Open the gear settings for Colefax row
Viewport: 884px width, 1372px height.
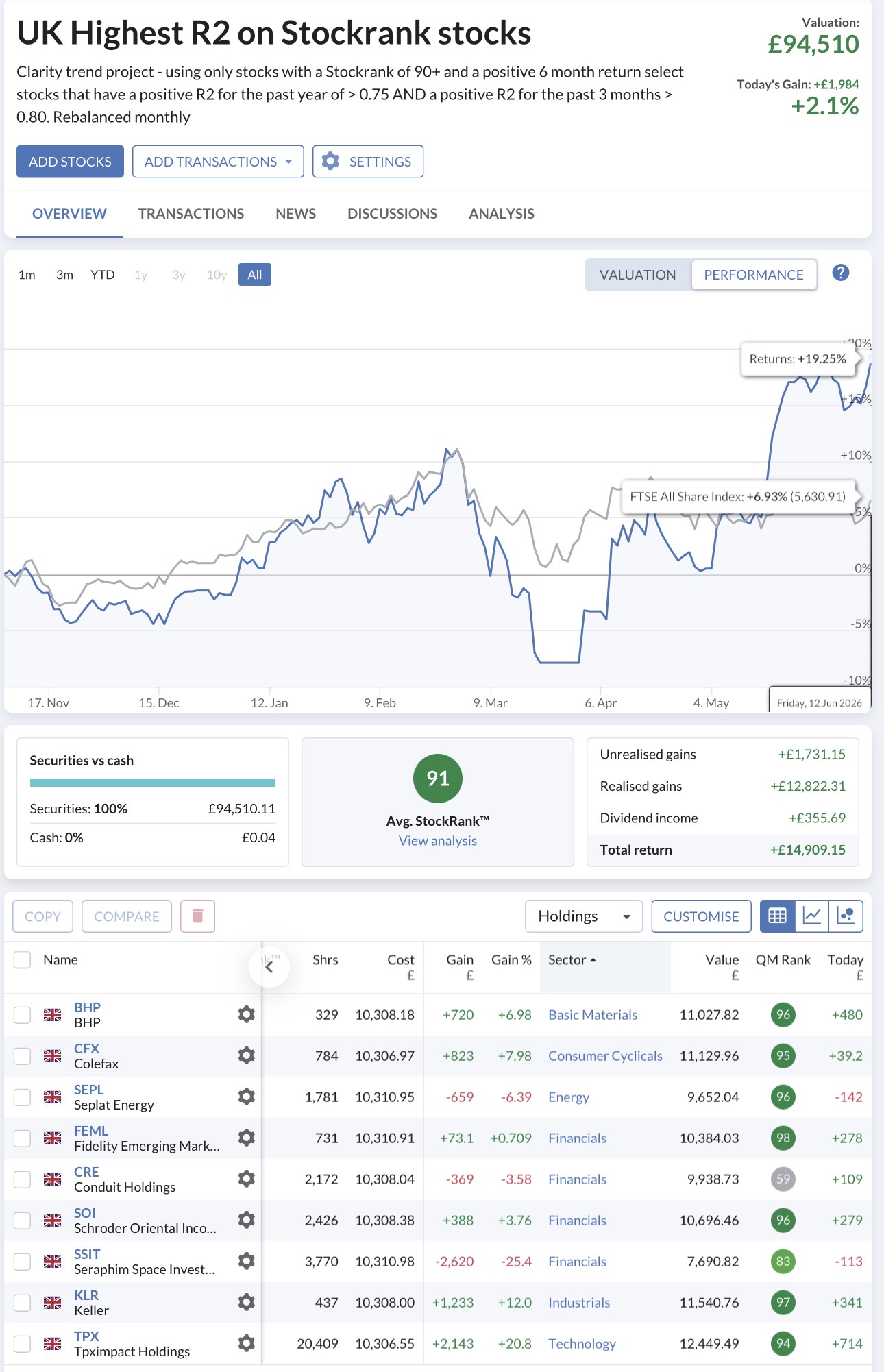tap(246, 1055)
